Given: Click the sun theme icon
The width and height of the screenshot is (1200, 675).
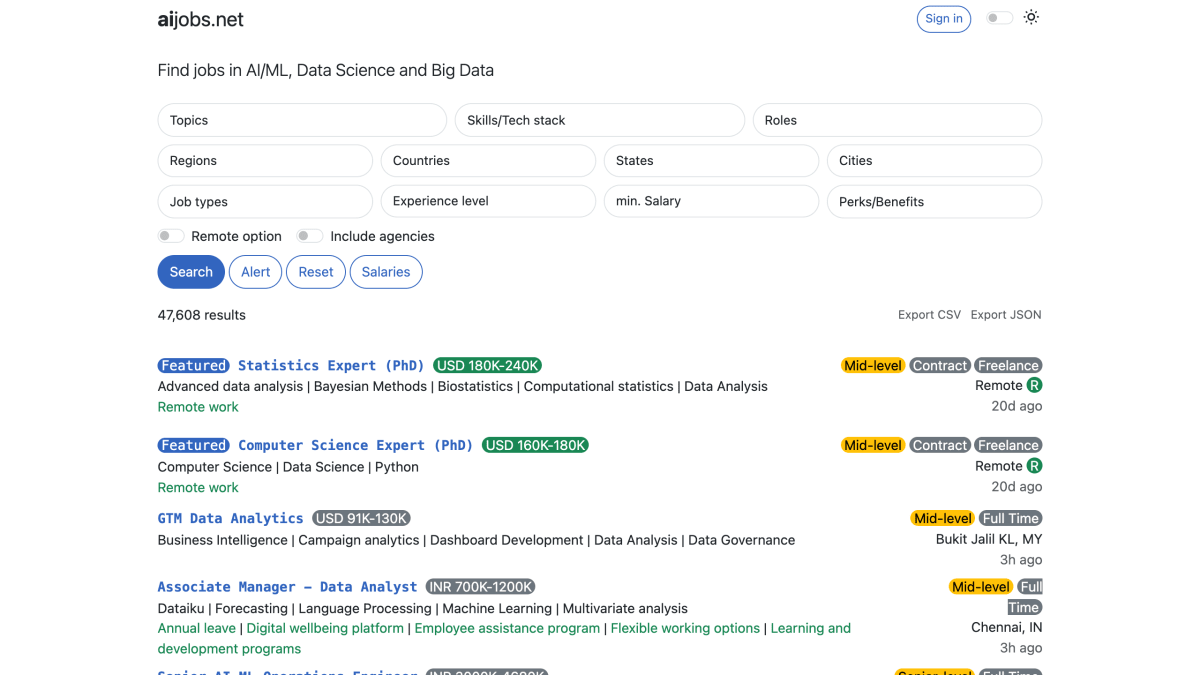Looking at the screenshot, I should click(x=1031, y=17).
